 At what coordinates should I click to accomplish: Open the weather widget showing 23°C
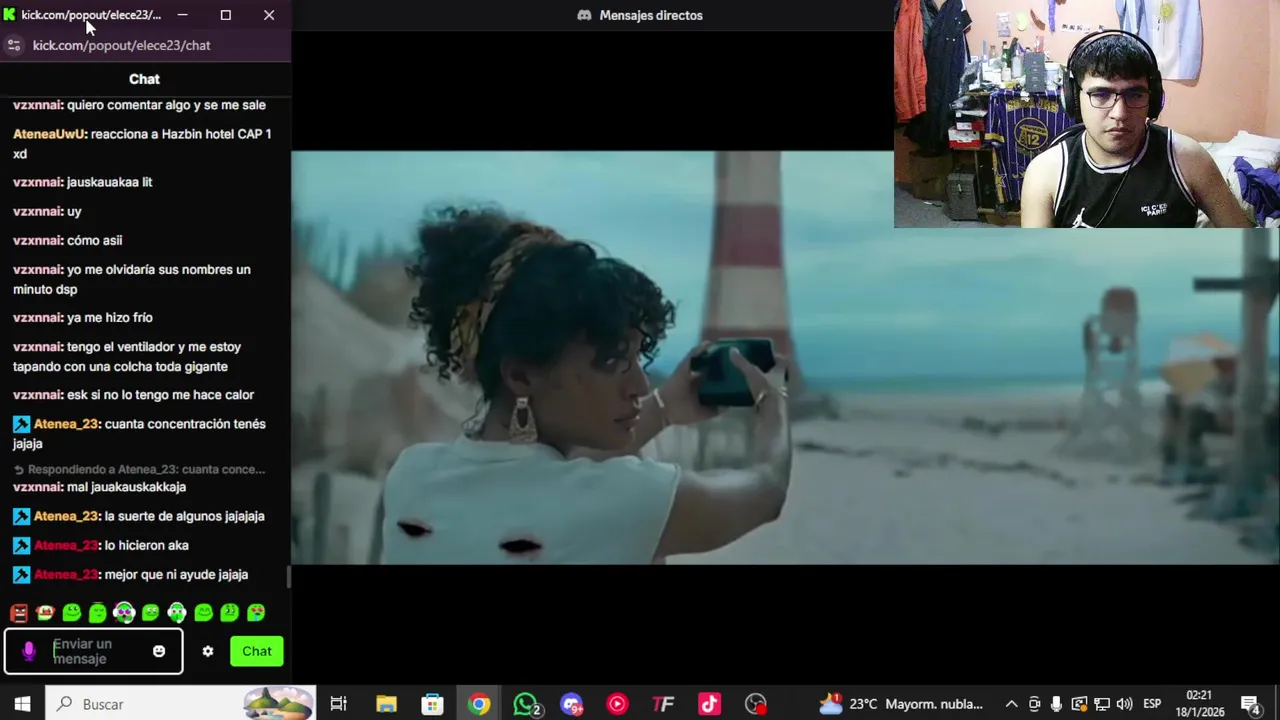(x=901, y=704)
